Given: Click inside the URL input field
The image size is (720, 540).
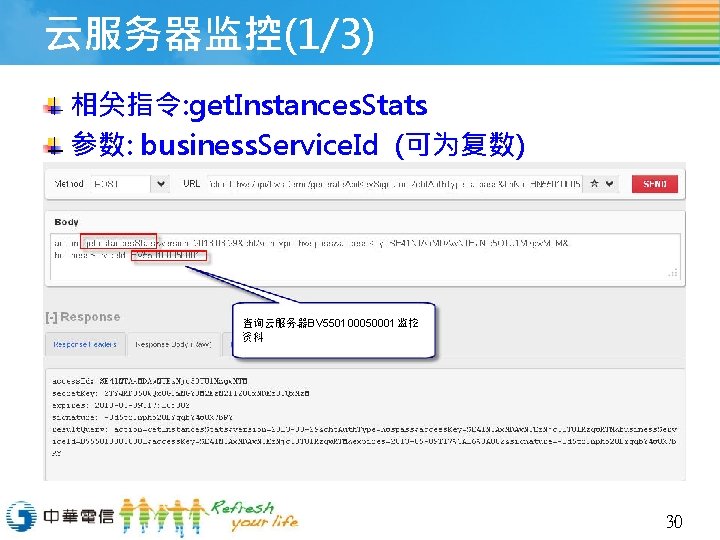Looking at the screenshot, I should point(394,184).
